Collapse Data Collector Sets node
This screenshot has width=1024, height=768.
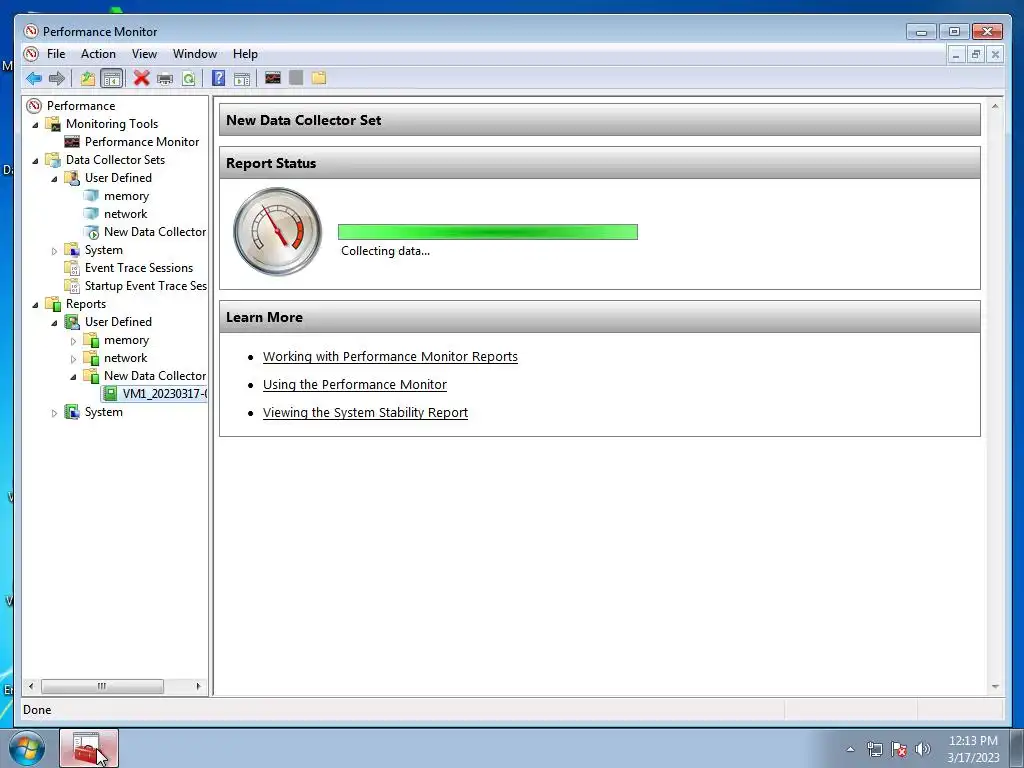(35, 160)
